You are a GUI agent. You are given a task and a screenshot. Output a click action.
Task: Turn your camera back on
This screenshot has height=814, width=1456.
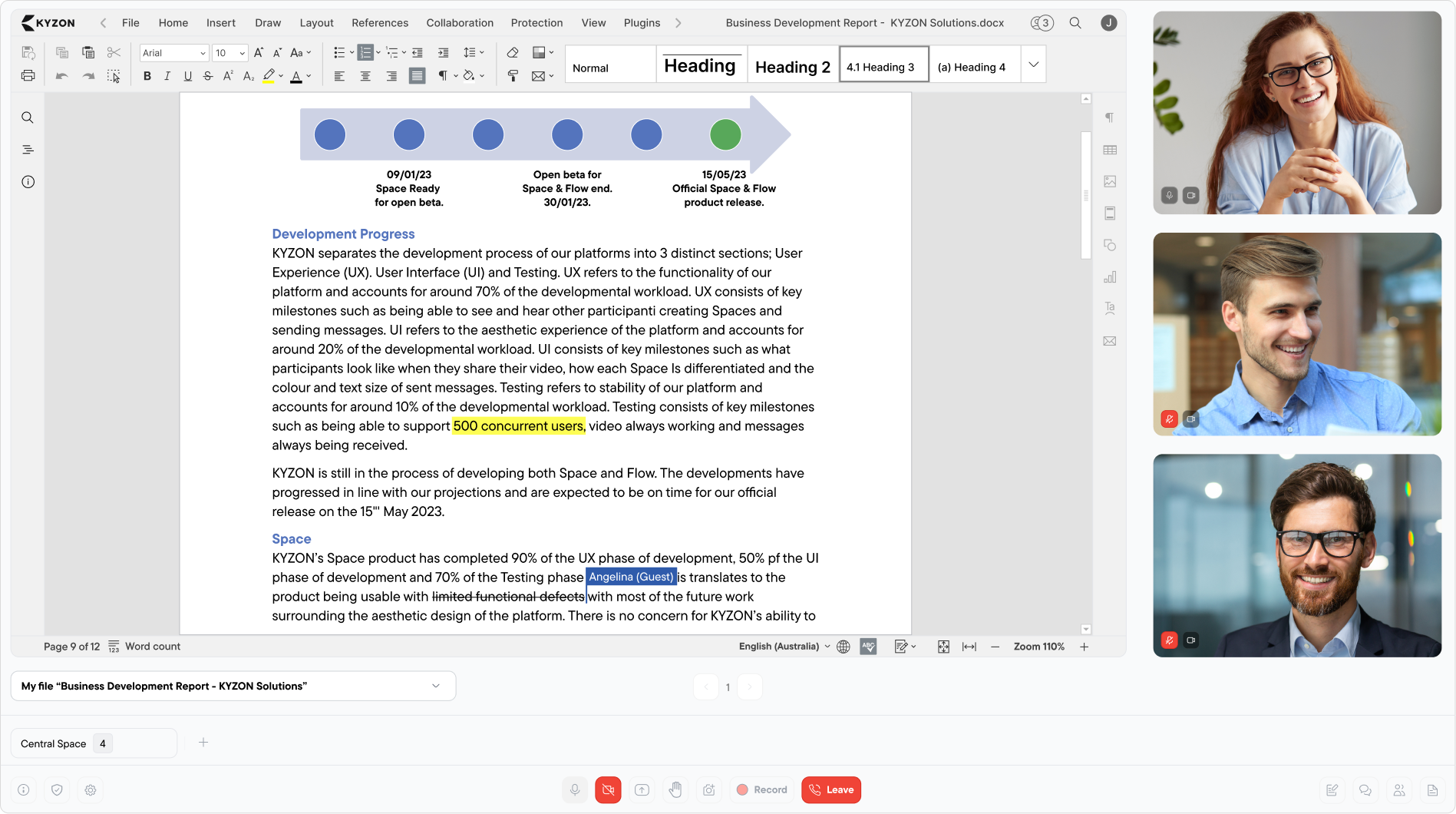point(608,789)
